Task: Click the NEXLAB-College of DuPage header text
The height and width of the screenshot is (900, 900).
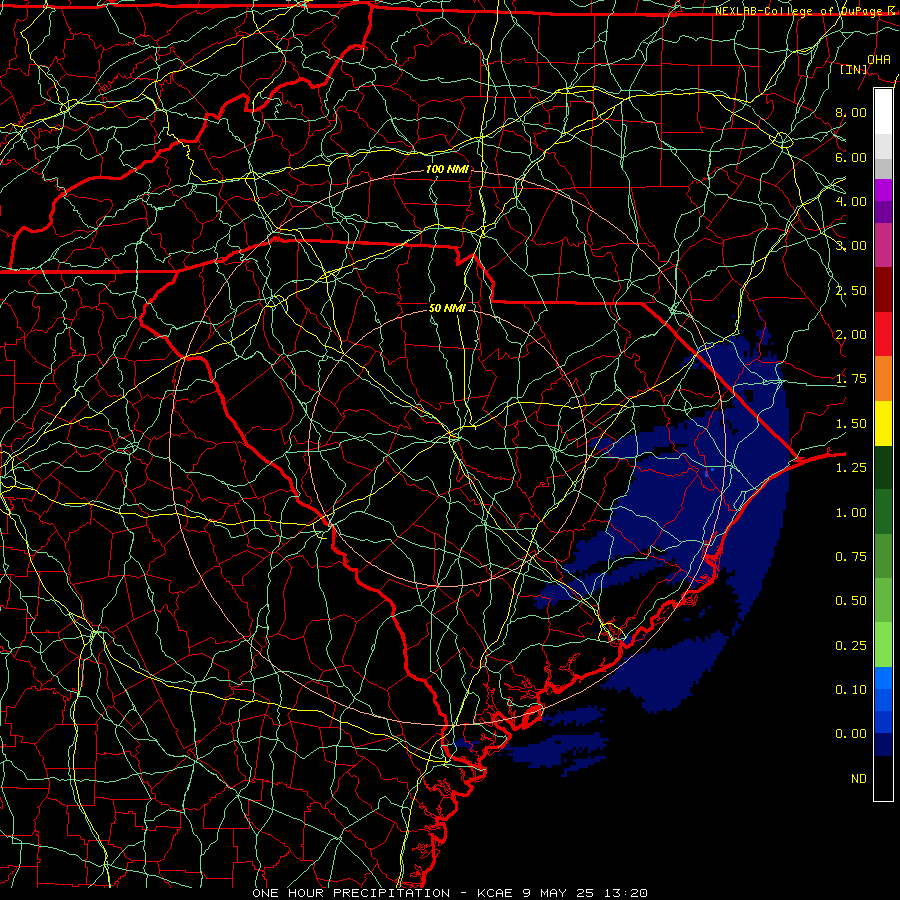Action: (x=805, y=11)
